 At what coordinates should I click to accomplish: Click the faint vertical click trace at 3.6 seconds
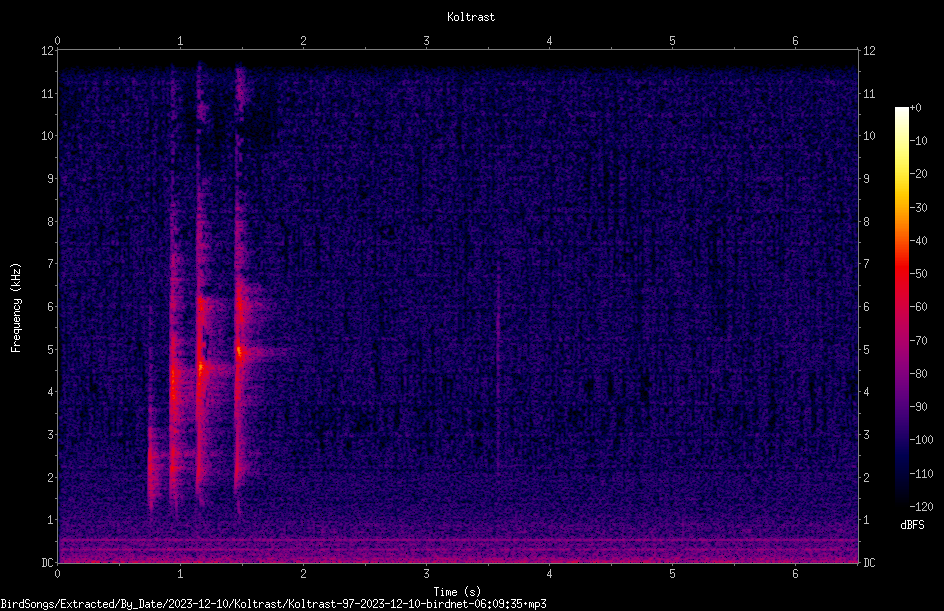(498, 379)
